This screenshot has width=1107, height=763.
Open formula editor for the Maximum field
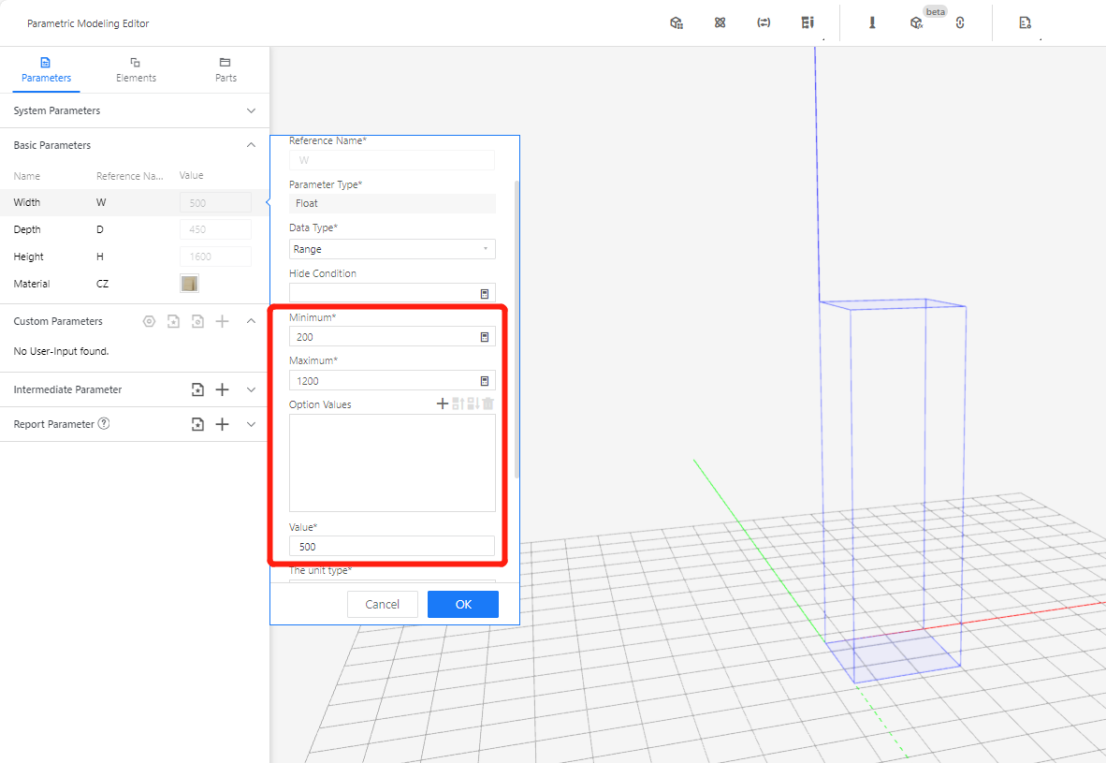tap(485, 381)
